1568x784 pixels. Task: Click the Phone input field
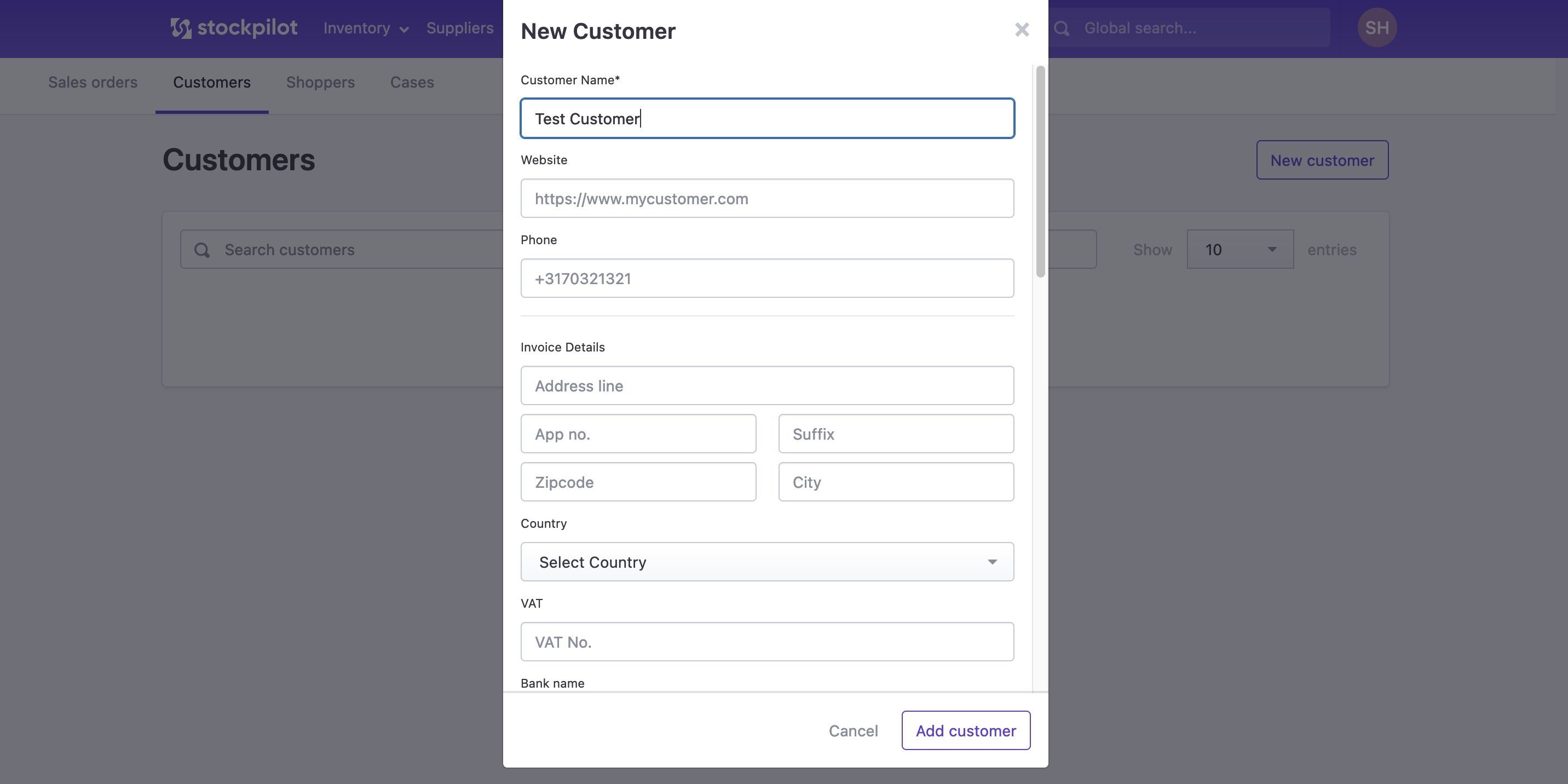click(767, 278)
